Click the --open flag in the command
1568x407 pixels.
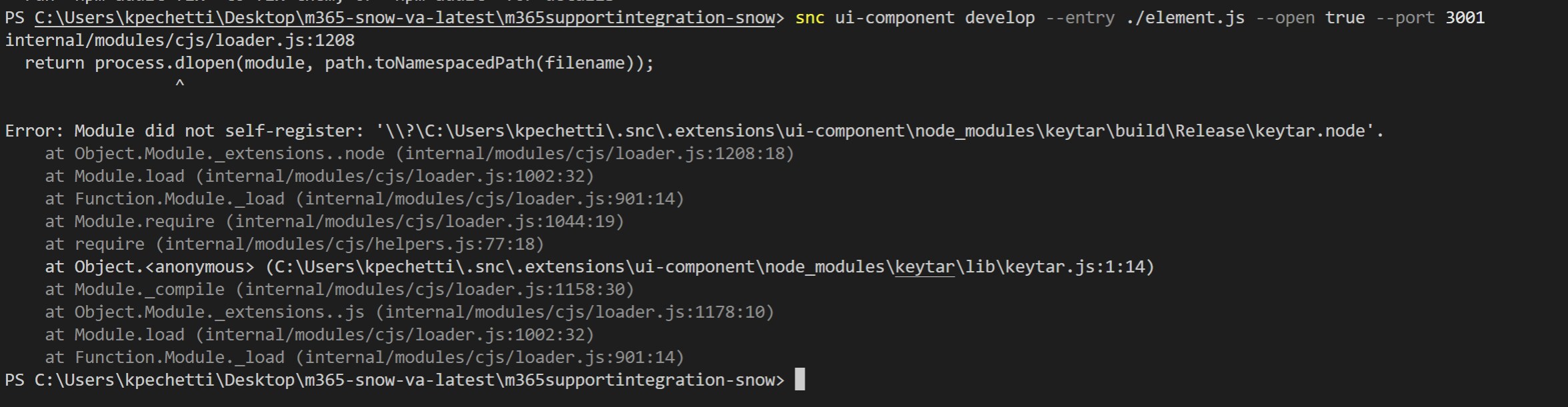click(1285, 18)
